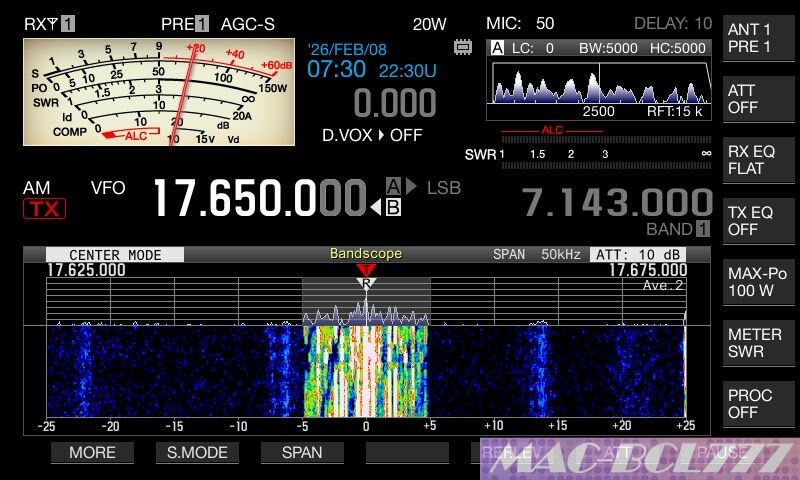
Task: Switch the METER SWR selection
Action: [759, 343]
